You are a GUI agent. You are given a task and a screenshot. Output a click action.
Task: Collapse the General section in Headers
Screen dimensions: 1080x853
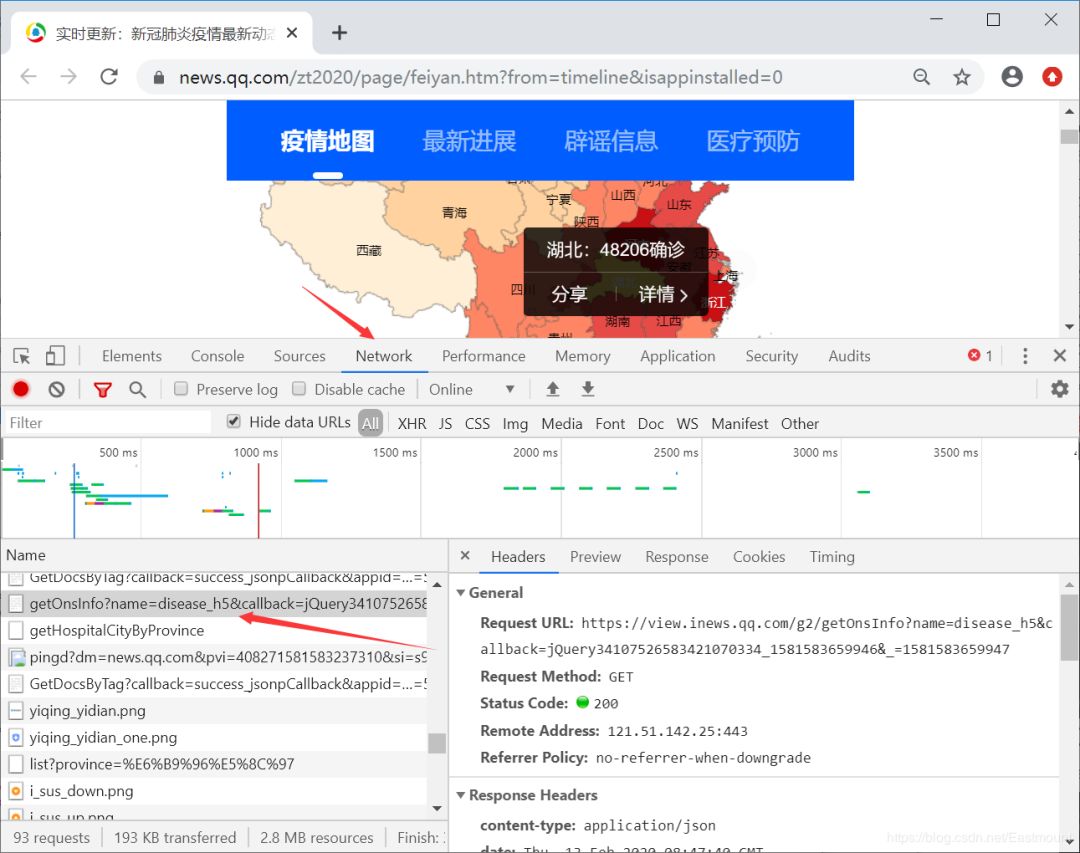[460, 592]
